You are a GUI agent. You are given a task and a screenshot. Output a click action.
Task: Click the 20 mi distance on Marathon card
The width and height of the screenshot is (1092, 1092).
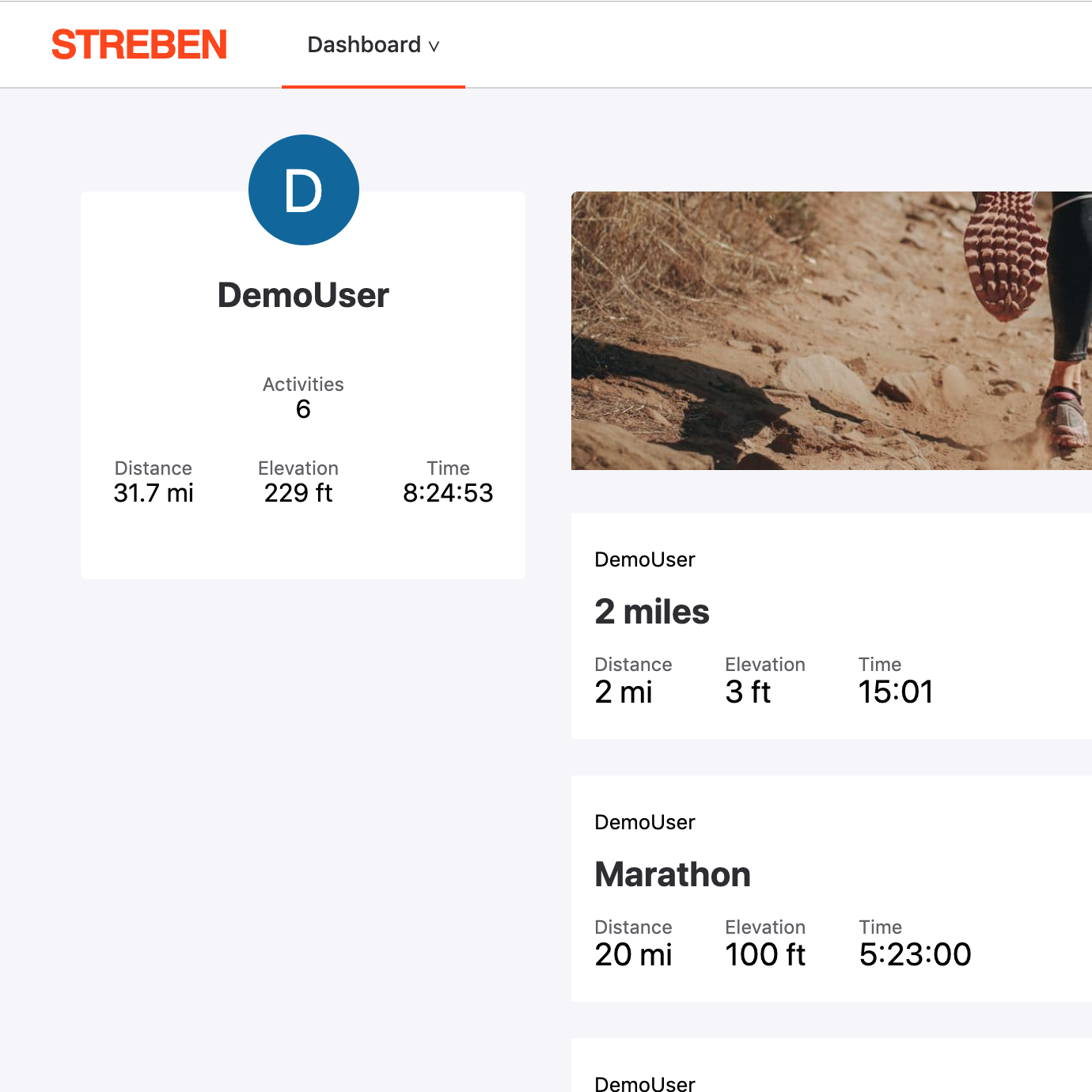tap(633, 954)
